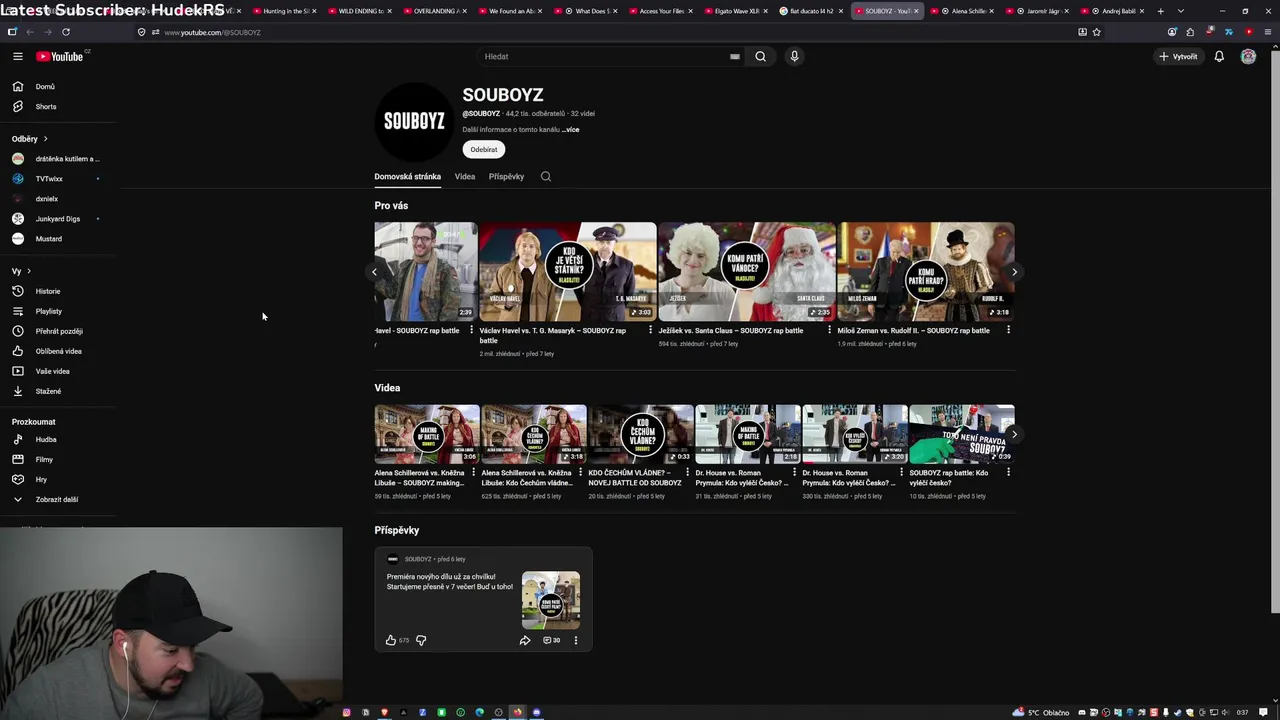Switch to Elgato Wave XLR browser tab

pyautogui.click(x=736, y=11)
